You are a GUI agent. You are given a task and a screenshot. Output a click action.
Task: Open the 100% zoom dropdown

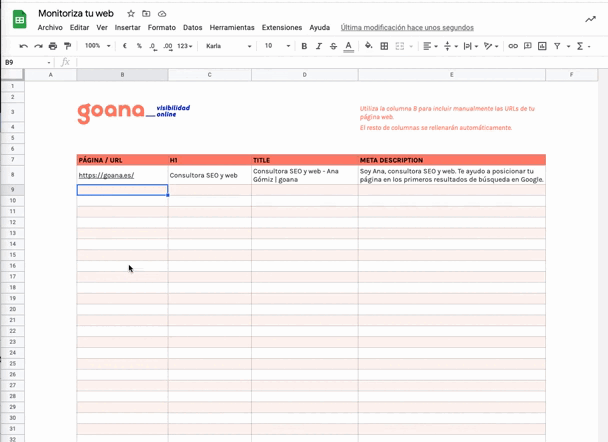[x=98, y=46]
